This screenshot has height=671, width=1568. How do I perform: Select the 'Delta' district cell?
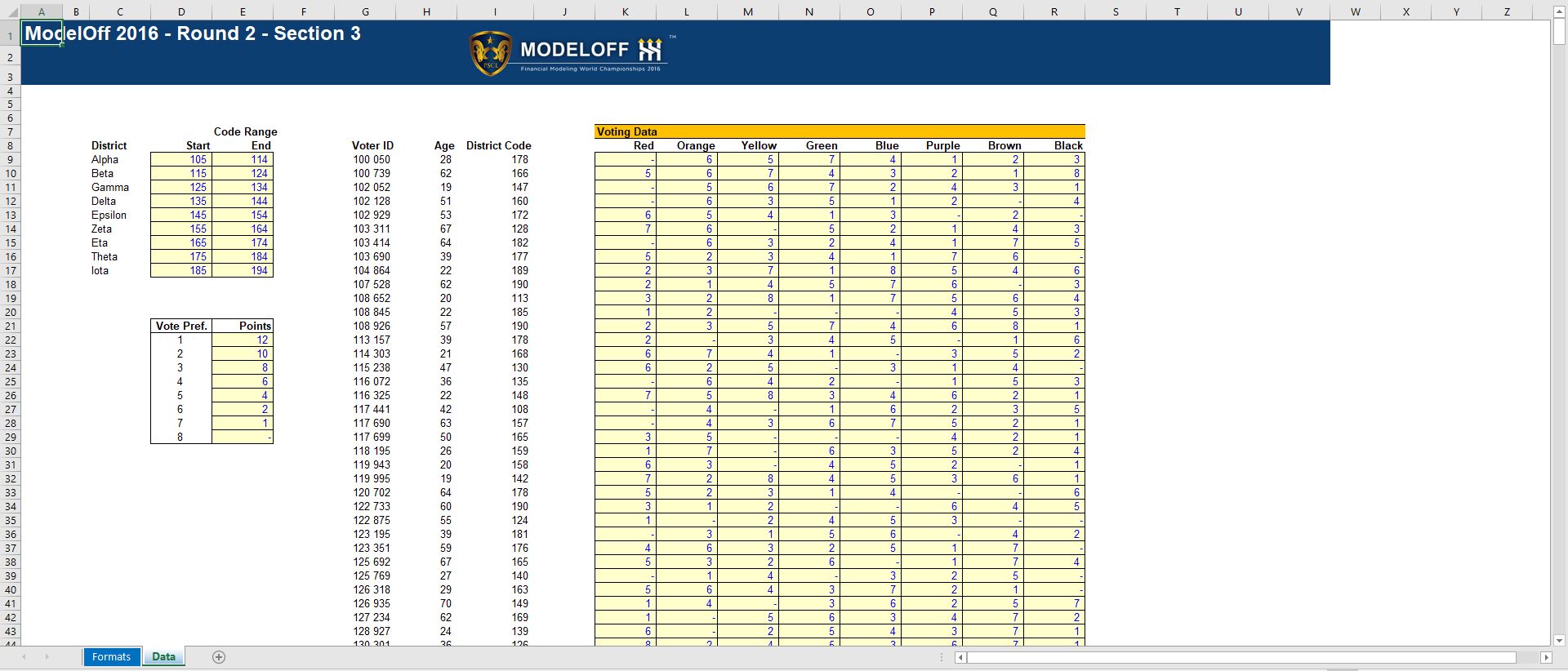pos(104,202)
